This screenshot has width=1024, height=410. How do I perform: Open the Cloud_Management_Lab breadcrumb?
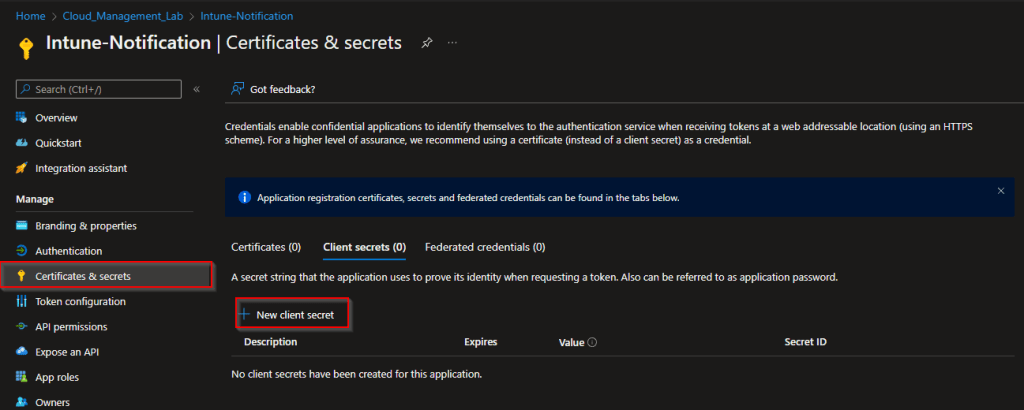pyautogui.click(x=116, y=16)
